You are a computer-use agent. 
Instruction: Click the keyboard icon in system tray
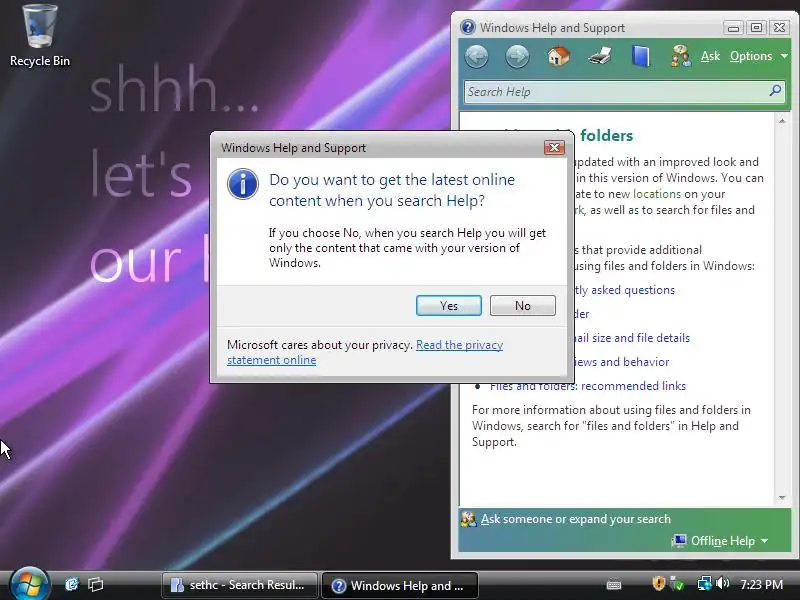pyautogui.click(x=614, y=585)
